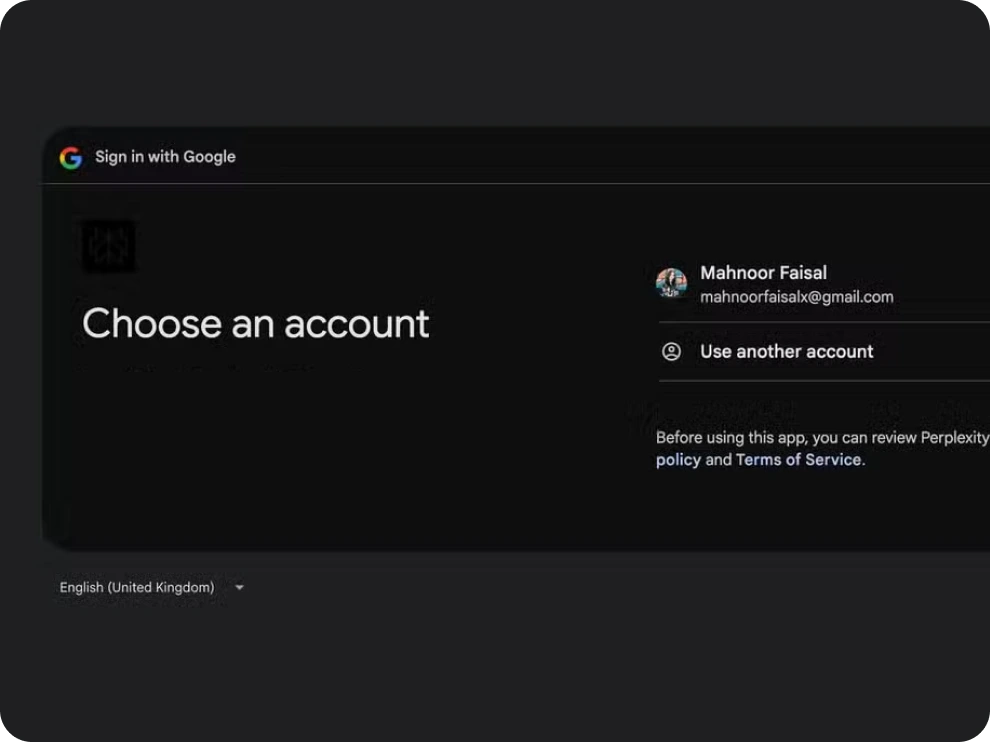The width and height of the screenshot is (990, 742).
Task: Click the "Choose an account" heading
Action: pyautogui.click(x=255, y=324)
